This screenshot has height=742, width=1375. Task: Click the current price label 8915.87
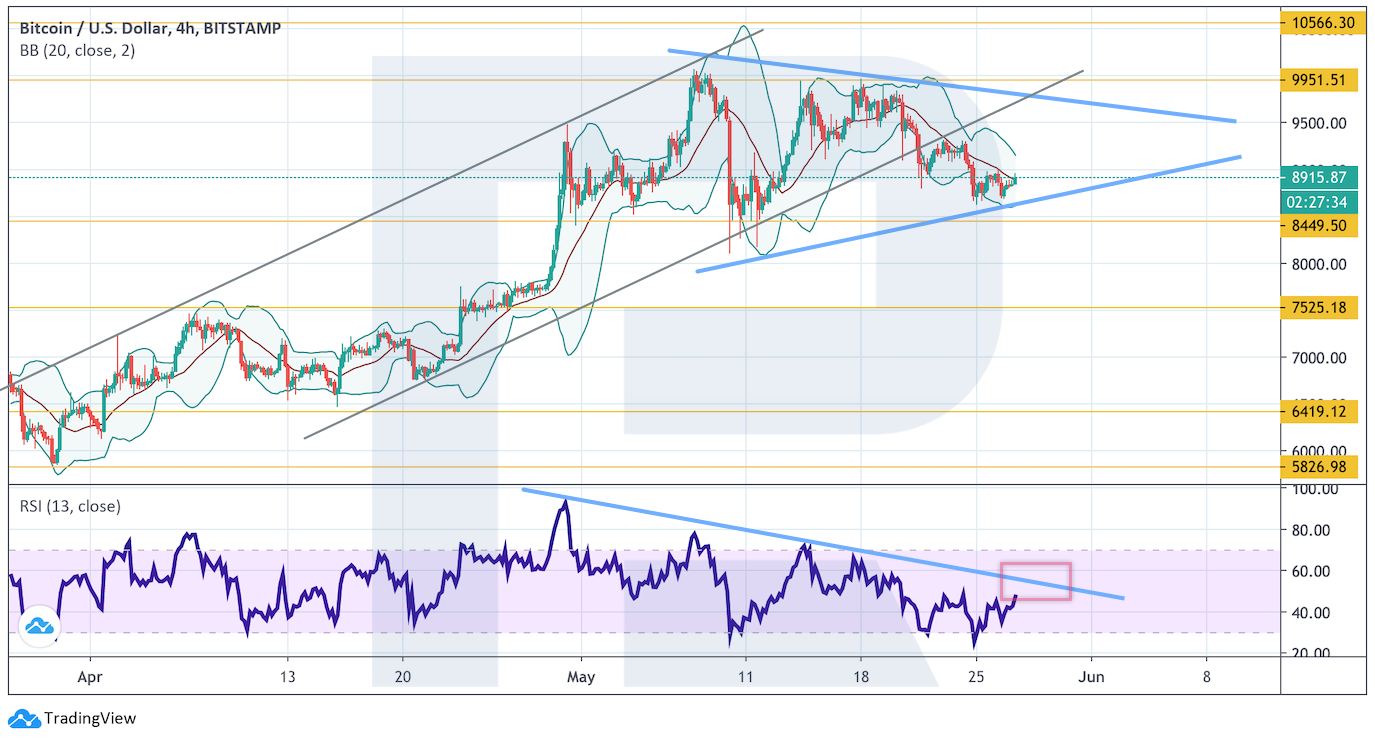1320,177
